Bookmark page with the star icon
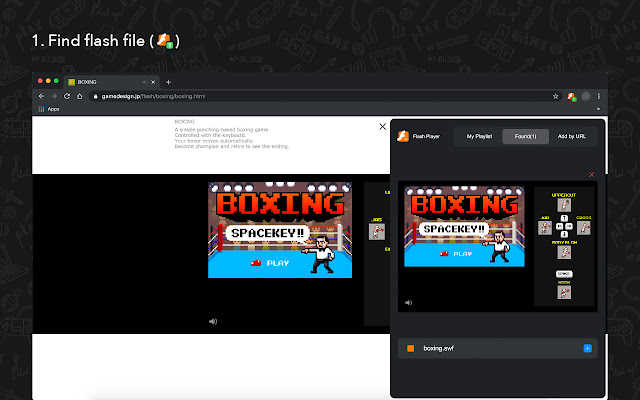 (555, 96)
